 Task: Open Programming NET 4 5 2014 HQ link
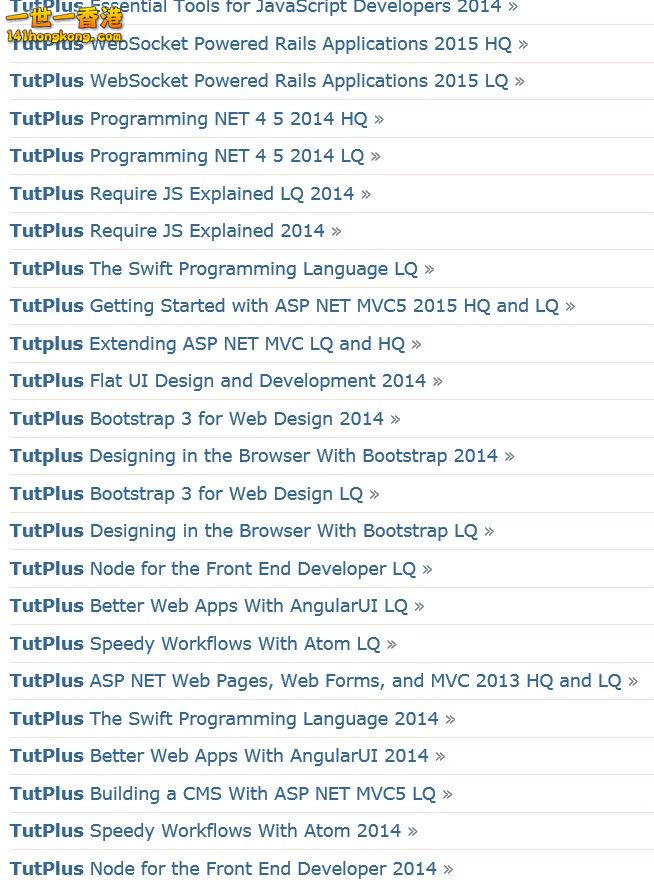coord(197,118)
